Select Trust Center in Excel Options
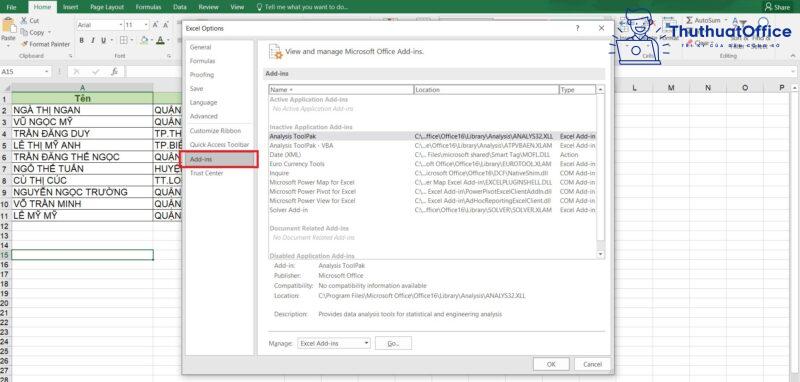The image size is (800, 382). point(219,173)
